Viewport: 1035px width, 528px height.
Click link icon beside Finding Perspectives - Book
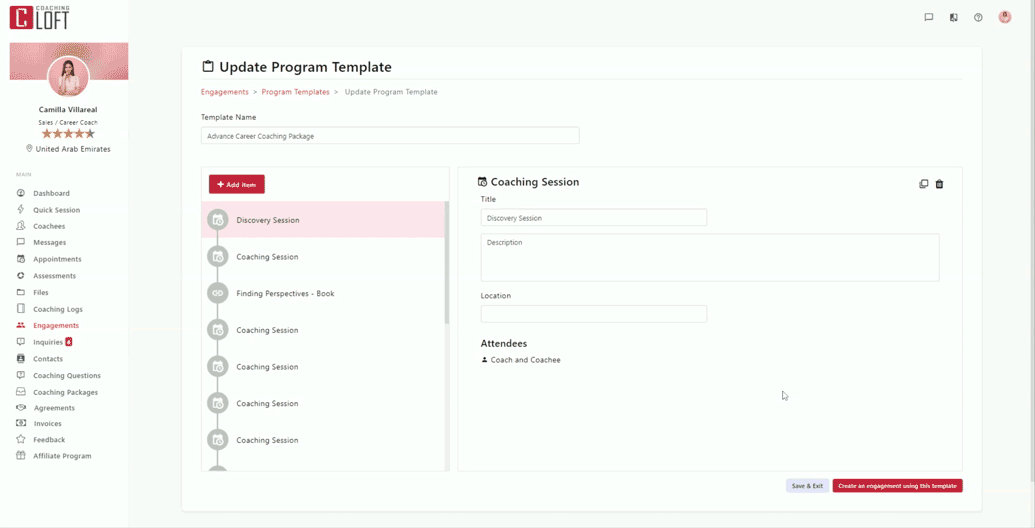(218, 293)
